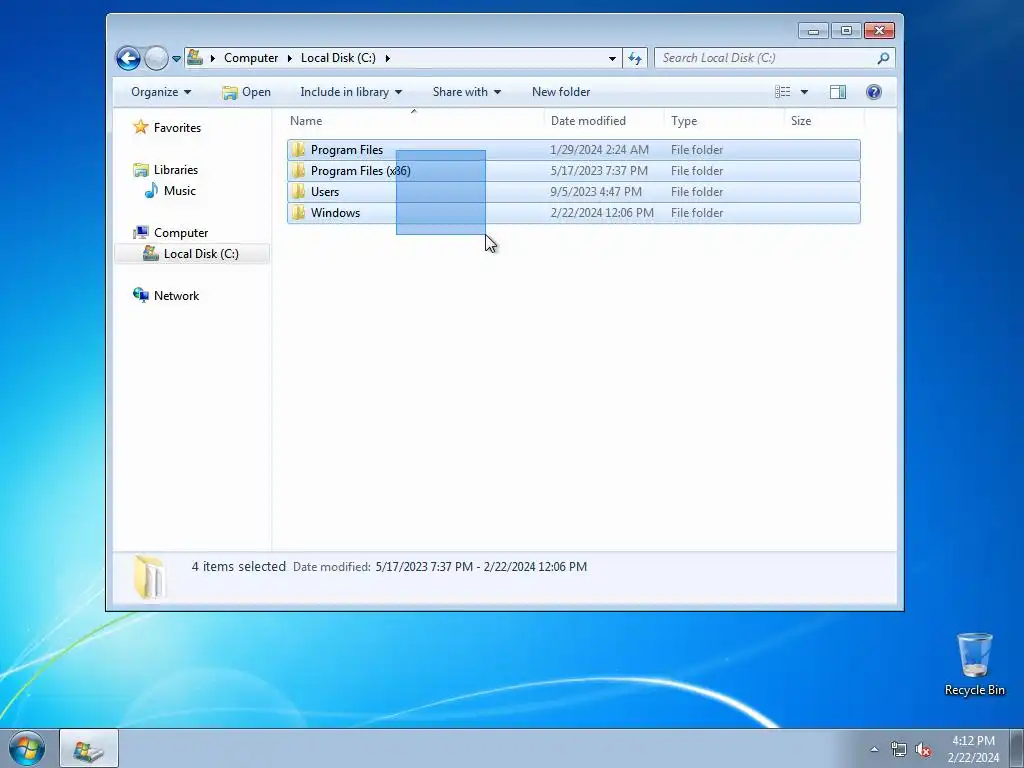Click the Network icon in navigation pane
The width and height of the screenshot is (1024, 768).
click(x=140, y=295)
